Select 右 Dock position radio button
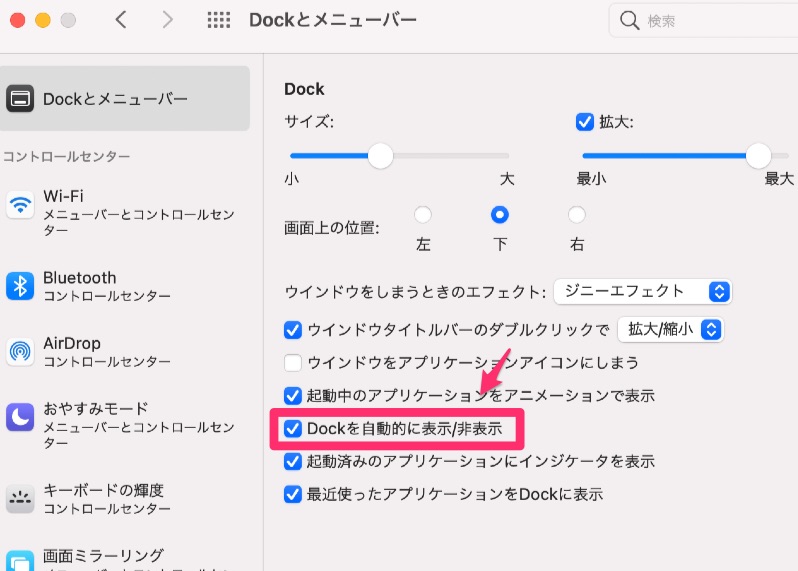Viewport: 798px width, 571px height. point(577,215)
